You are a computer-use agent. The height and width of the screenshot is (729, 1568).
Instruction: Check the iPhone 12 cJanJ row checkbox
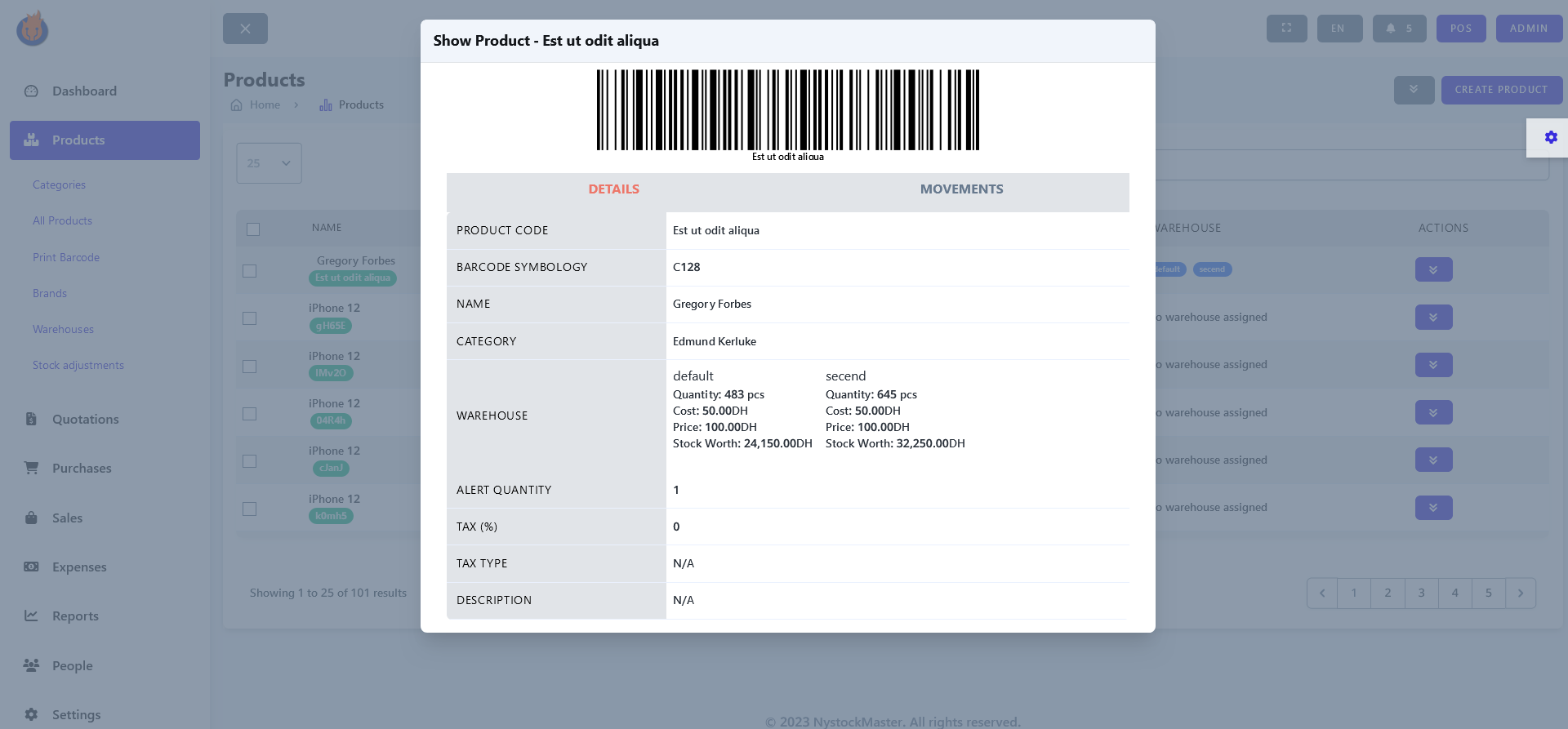coord(250,461)
